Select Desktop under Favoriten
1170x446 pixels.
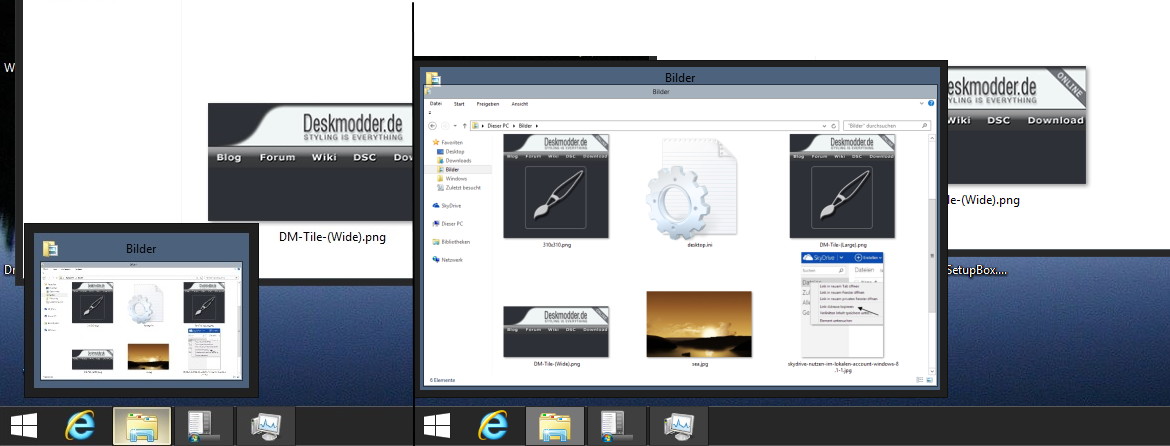tap(450, 151)
